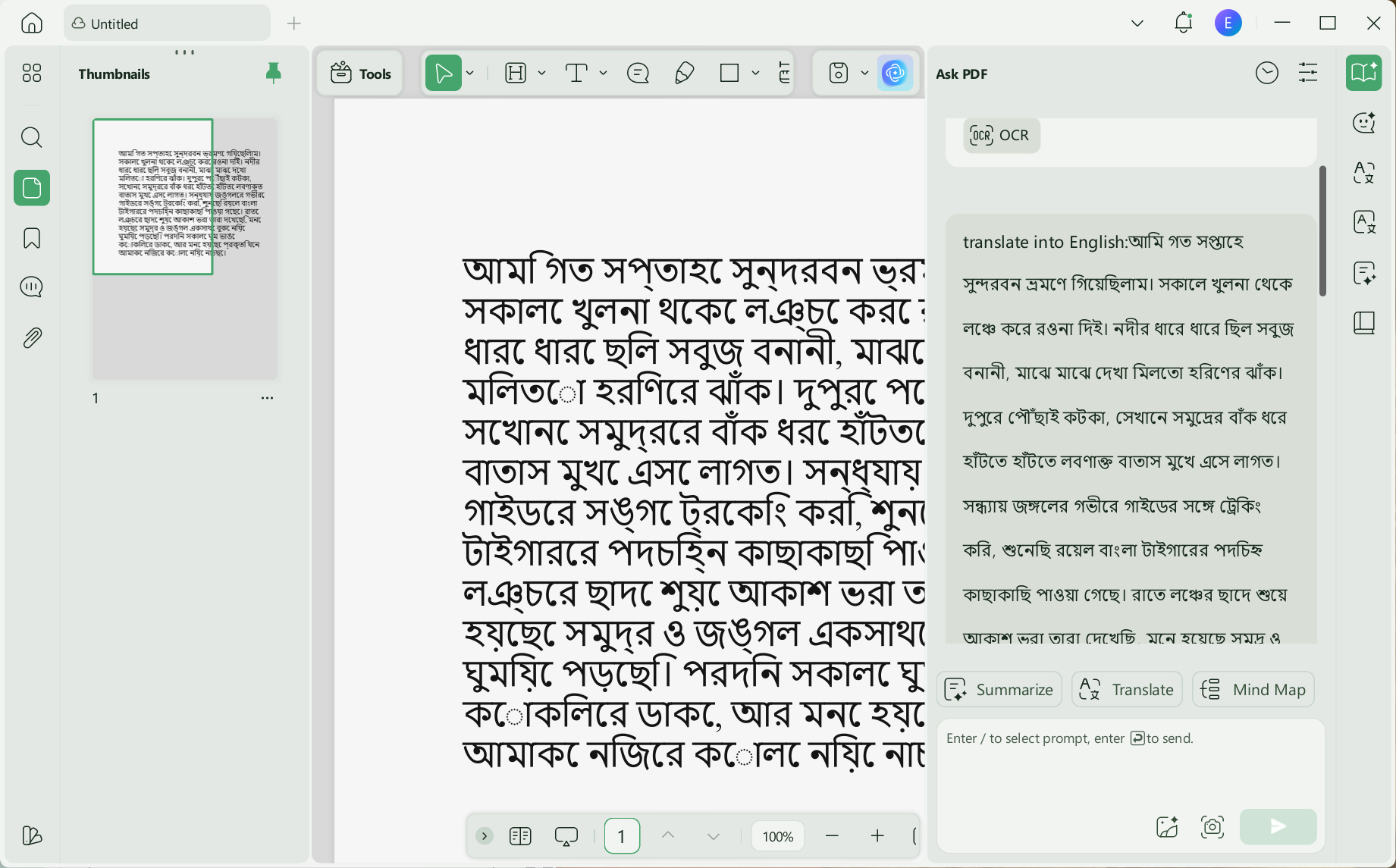Open the 100% zoom level dropdown
Viewport: 1396px width, 868px height.
[778, 836]
